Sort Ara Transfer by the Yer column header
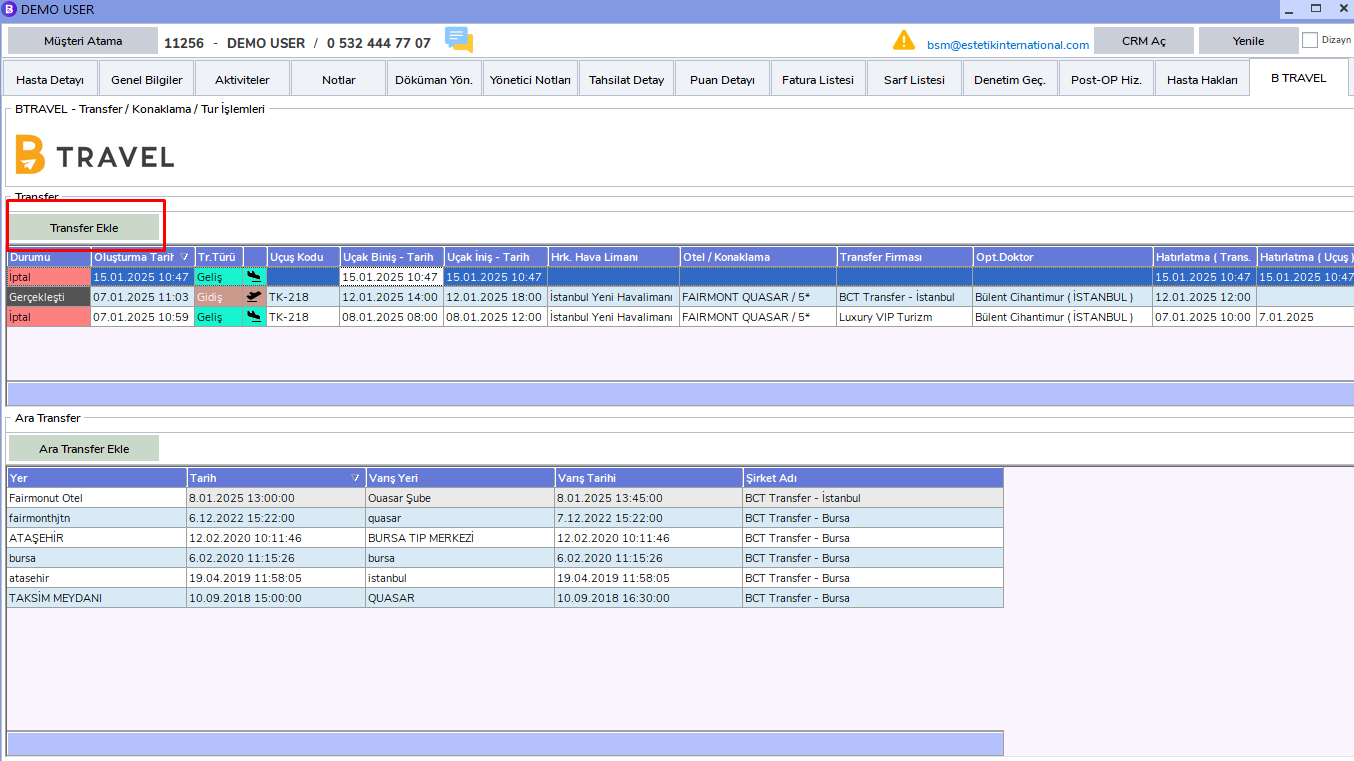1354x761 pixels. [x=97, y=478]
